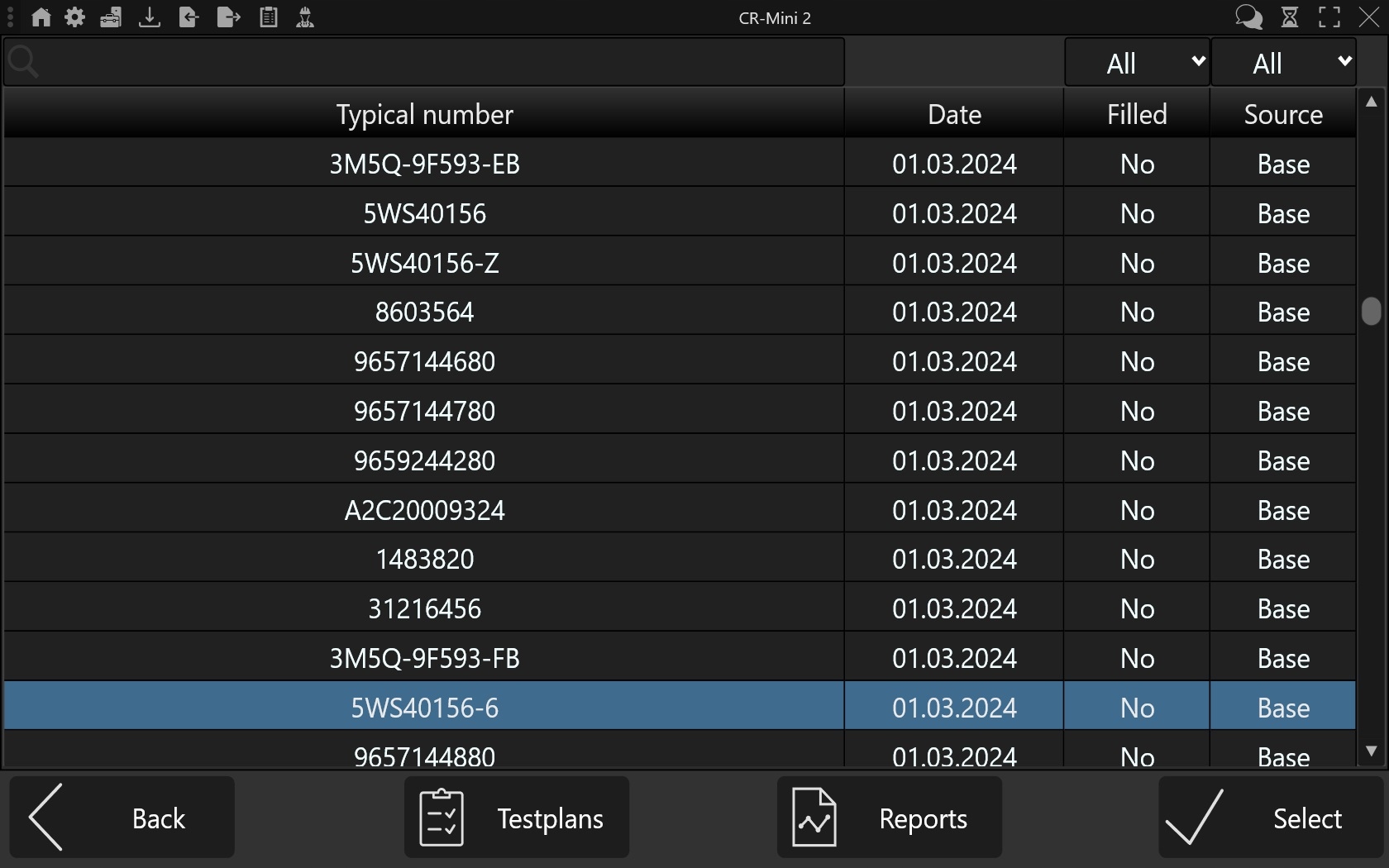Click the Back button
Viewport: 1389px width, 868px height.
[122, 818]
